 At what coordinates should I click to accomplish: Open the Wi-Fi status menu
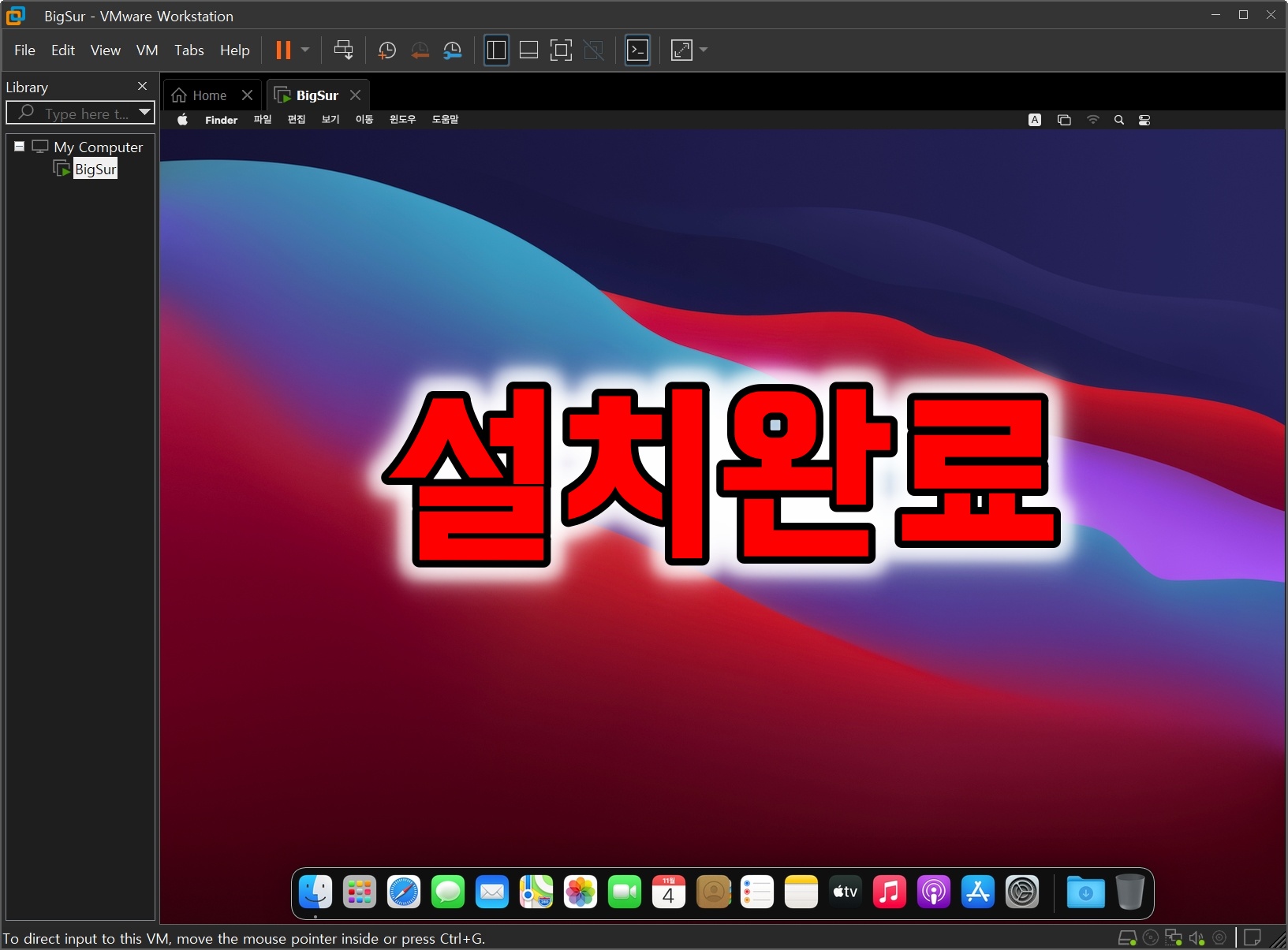click(x=1092, y=120)
